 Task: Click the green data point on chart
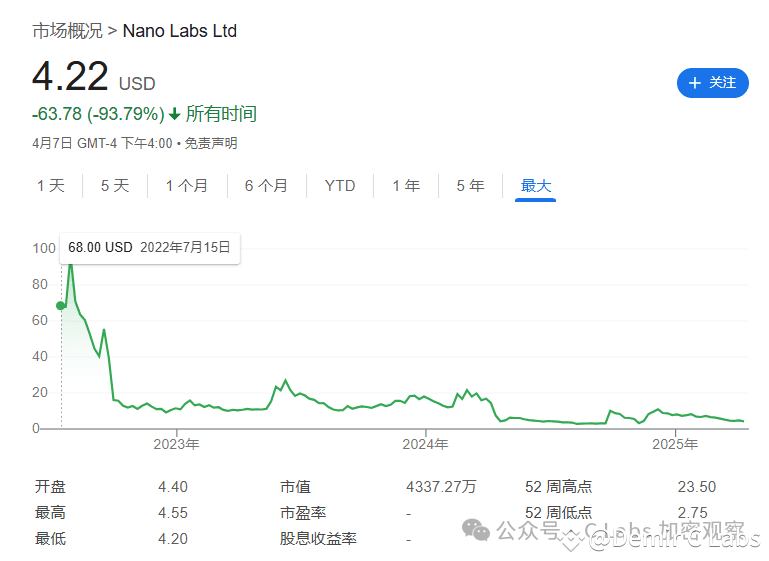click(x=61, y=306)
